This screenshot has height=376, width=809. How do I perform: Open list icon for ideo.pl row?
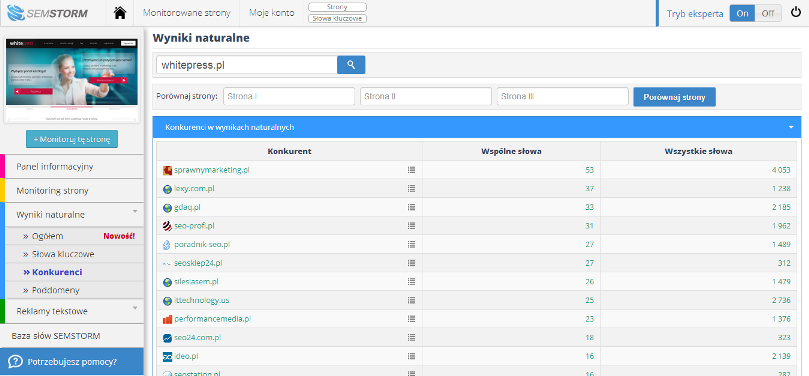click(411, 356)
